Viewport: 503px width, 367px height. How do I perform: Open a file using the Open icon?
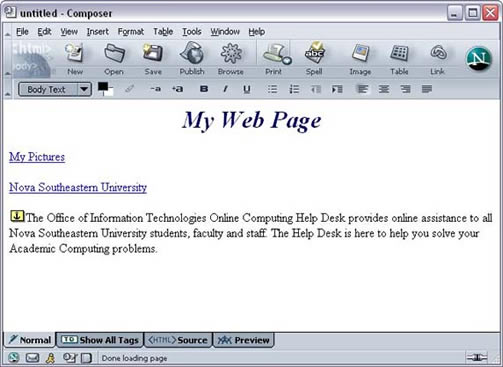click(114, 58)
